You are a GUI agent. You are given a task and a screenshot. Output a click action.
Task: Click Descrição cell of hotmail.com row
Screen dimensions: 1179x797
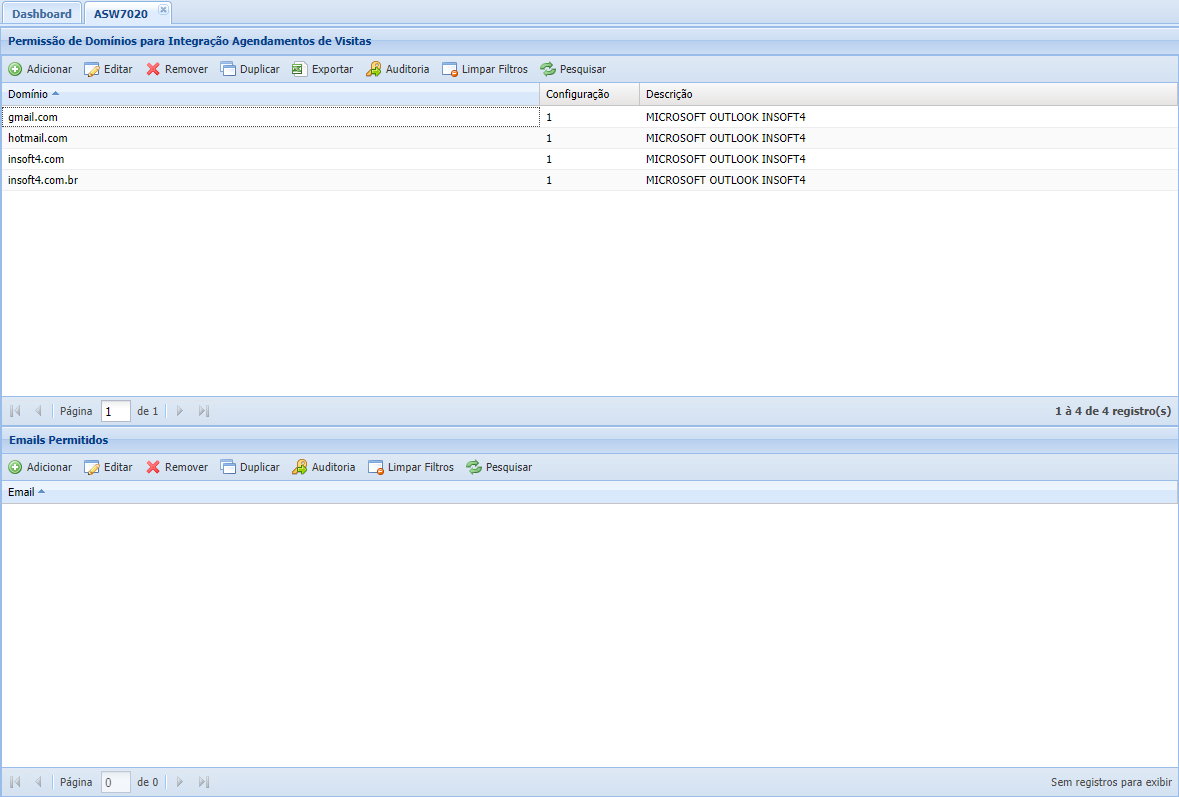pos(908,138)
